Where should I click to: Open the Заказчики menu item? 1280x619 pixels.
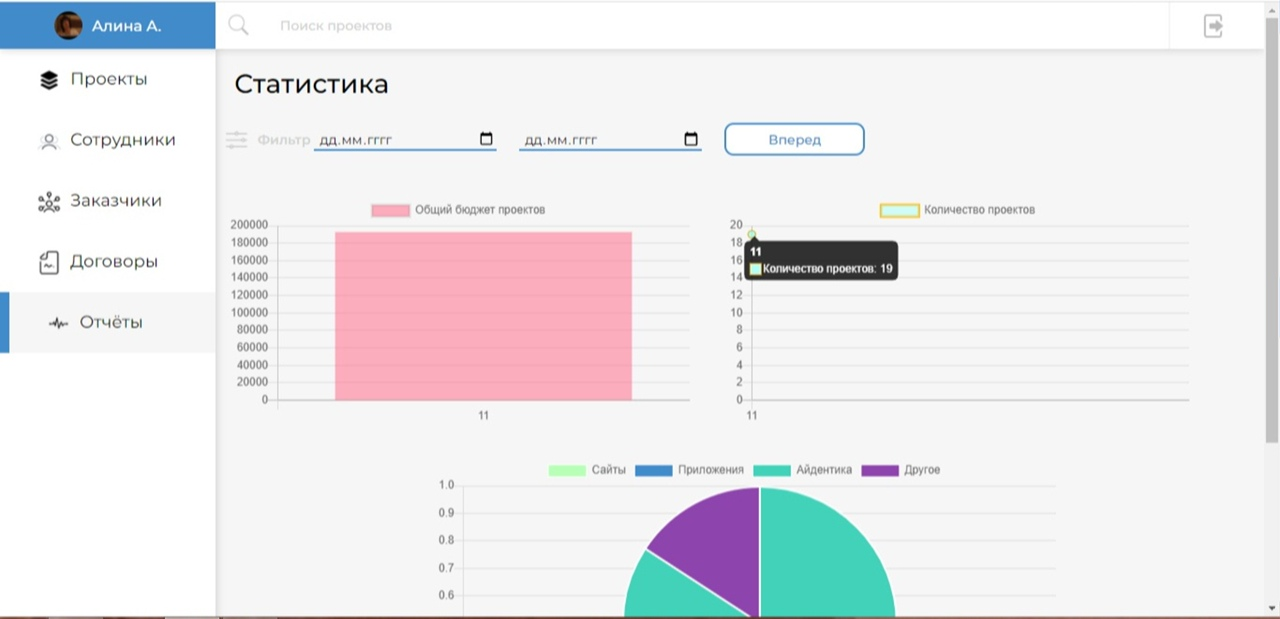[x=108, y=201]
